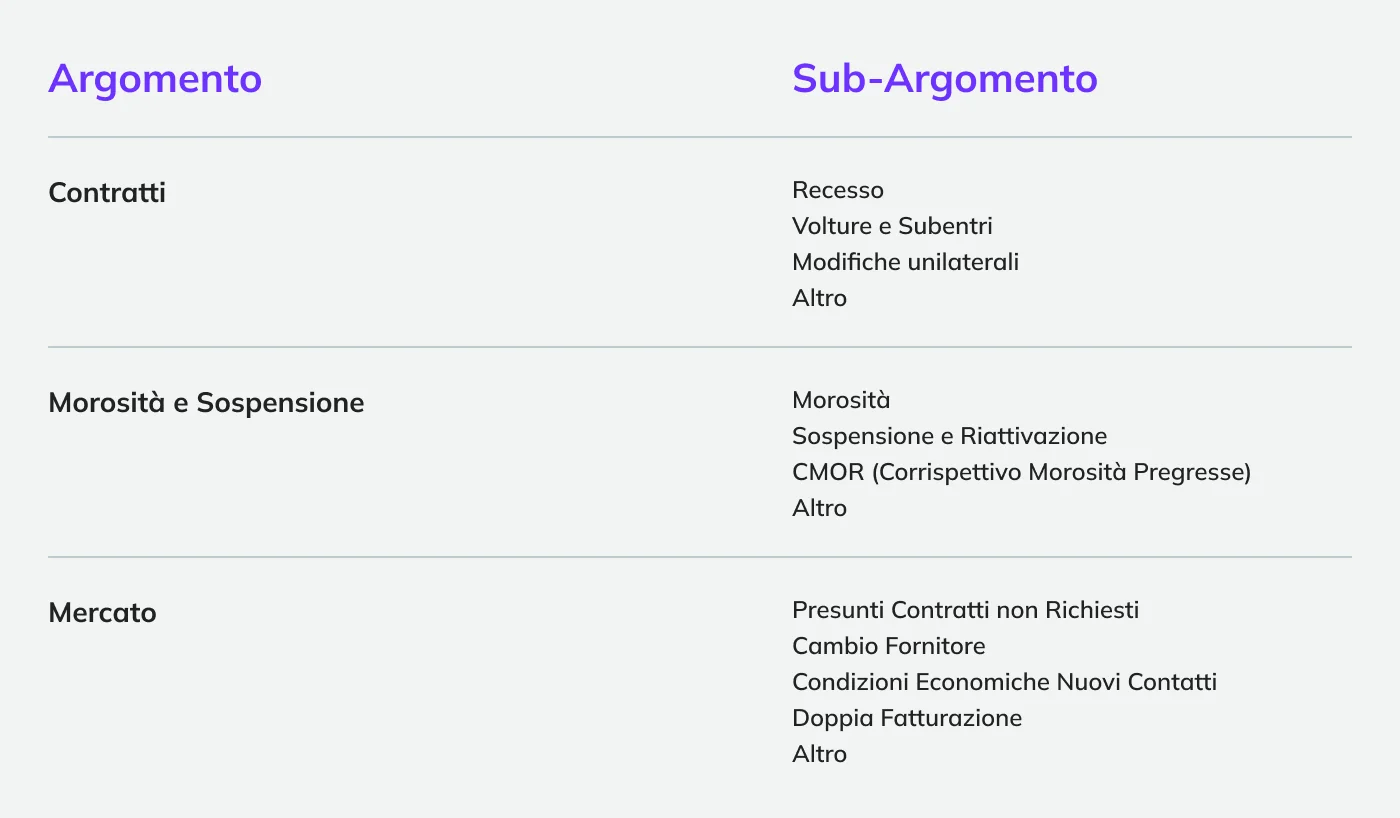This screenshot has height=818, width=1400.
Task: Select Presunti Contratti non Richiesti
Action: pyautogui.click(x=965, y=610)
